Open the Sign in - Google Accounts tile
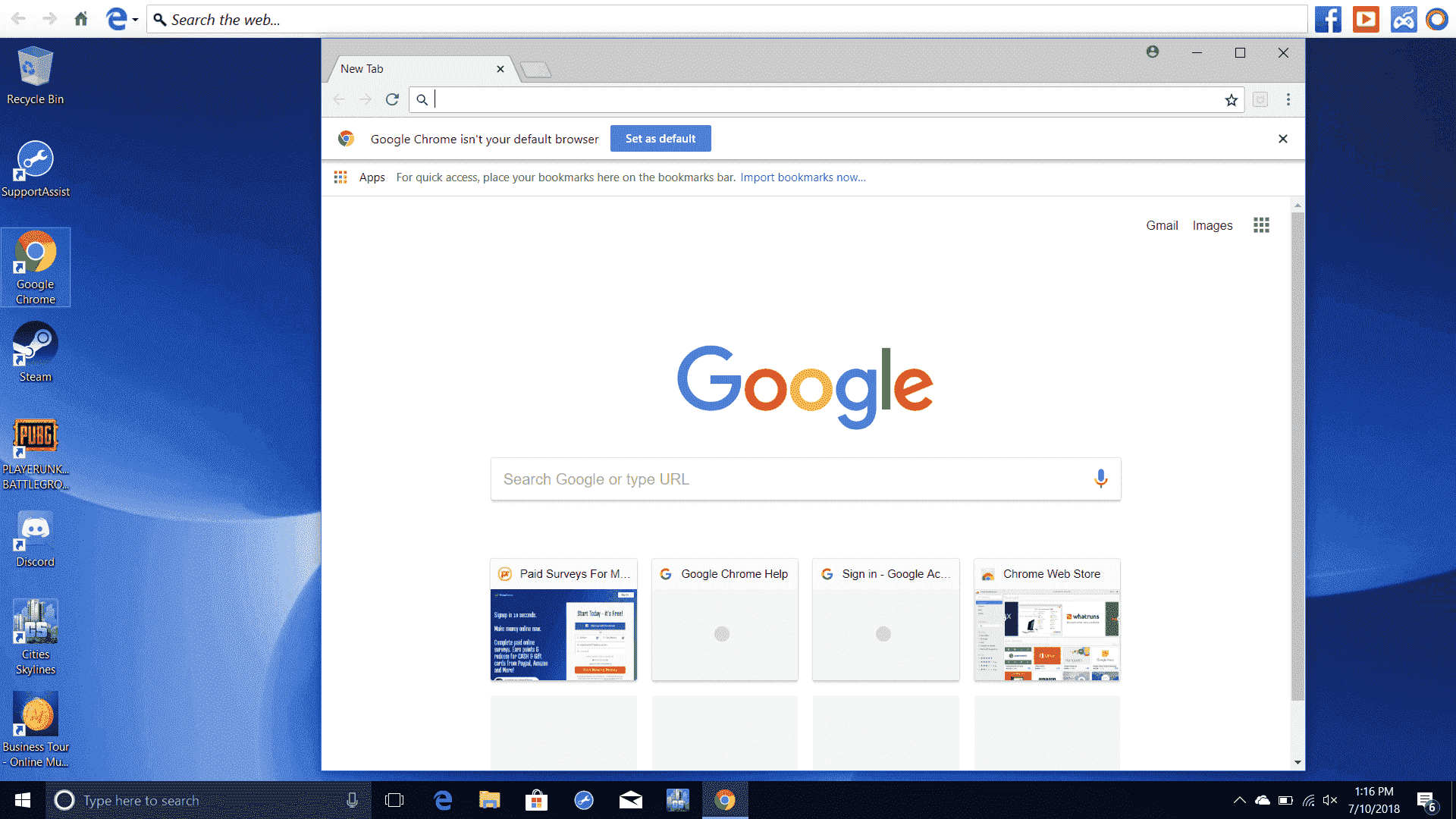The width and height of the screenshot is (1456, 819). [x=886, y=620]
